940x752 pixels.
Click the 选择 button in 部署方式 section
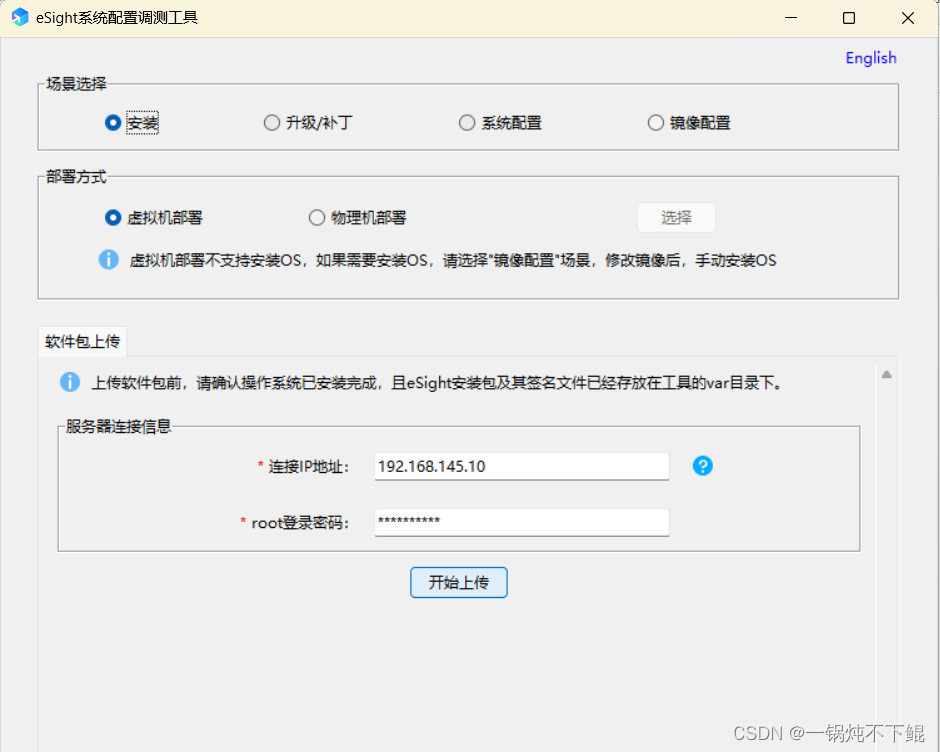(x=676, y=217)
